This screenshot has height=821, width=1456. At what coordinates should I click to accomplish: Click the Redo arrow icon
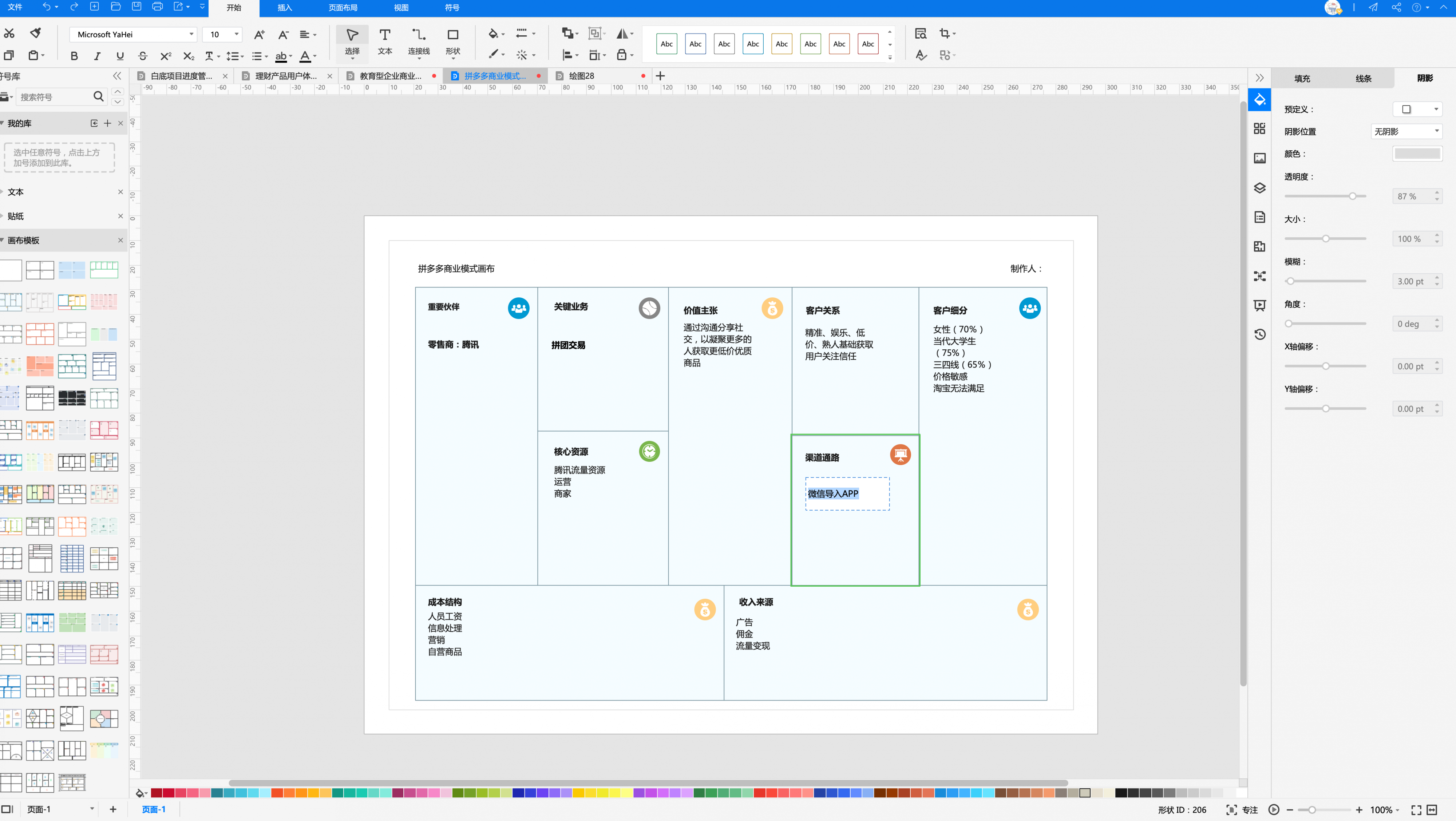click(x=74, y=7)
